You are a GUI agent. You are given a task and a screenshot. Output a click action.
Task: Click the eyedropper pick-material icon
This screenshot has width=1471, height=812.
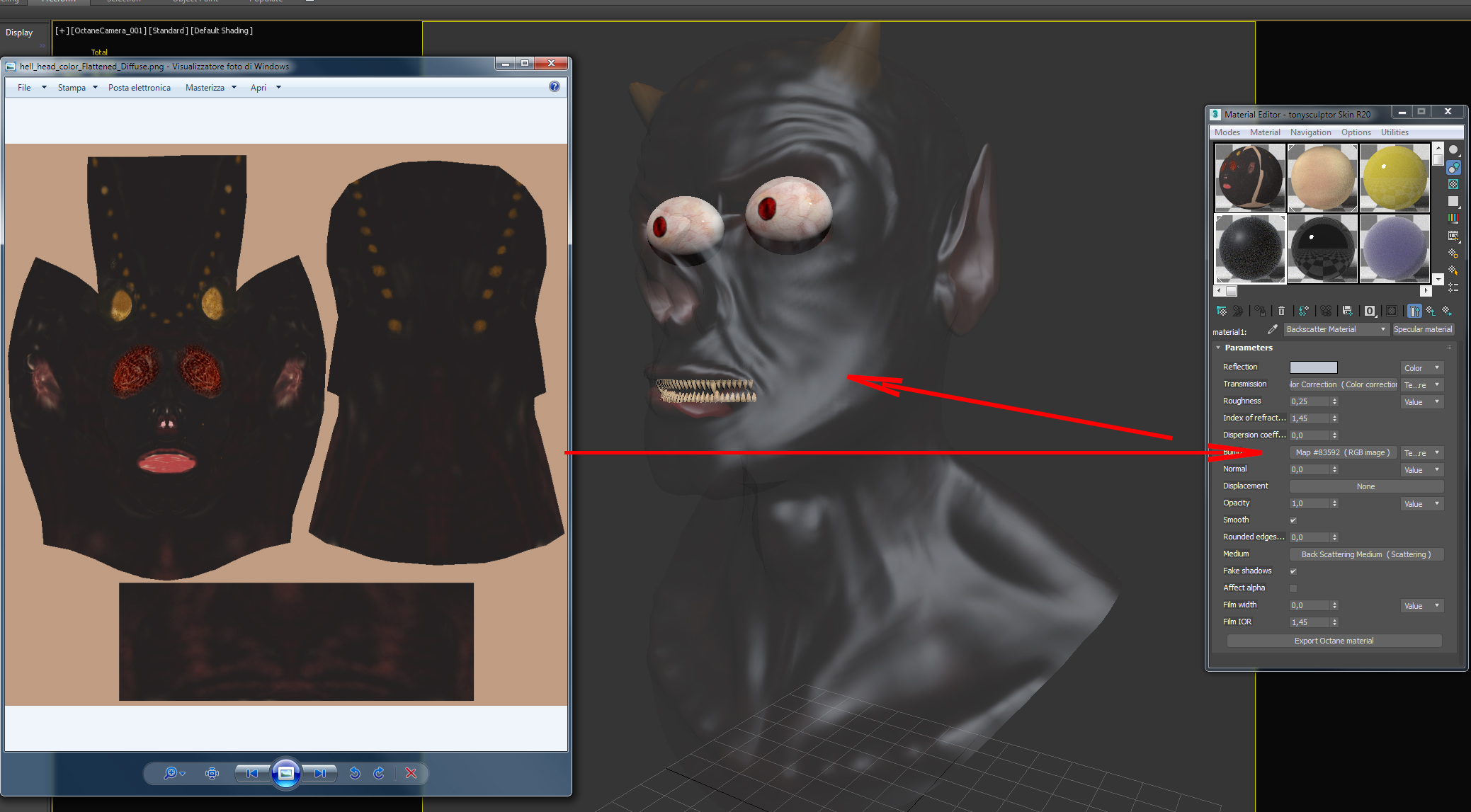click(x=1272, y=330)
